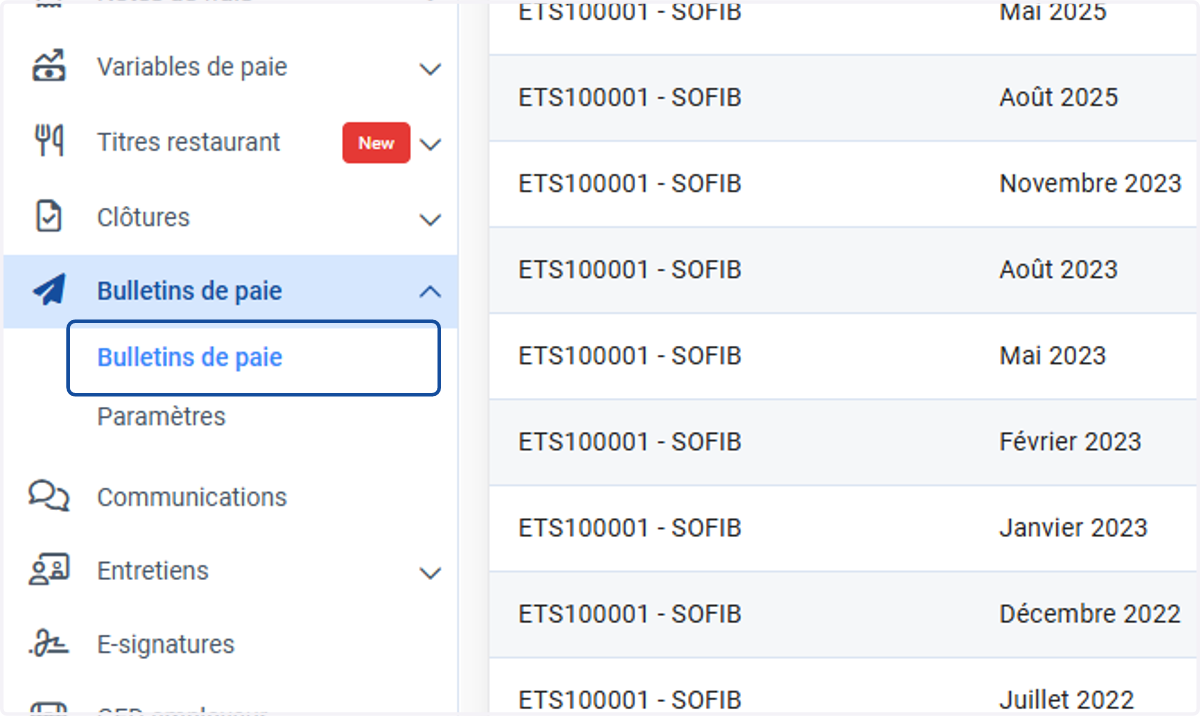The width and height of the screenshot is (1200, 716).
Task: Expand the Variables de paie chevron
Action: click(430, 69)
